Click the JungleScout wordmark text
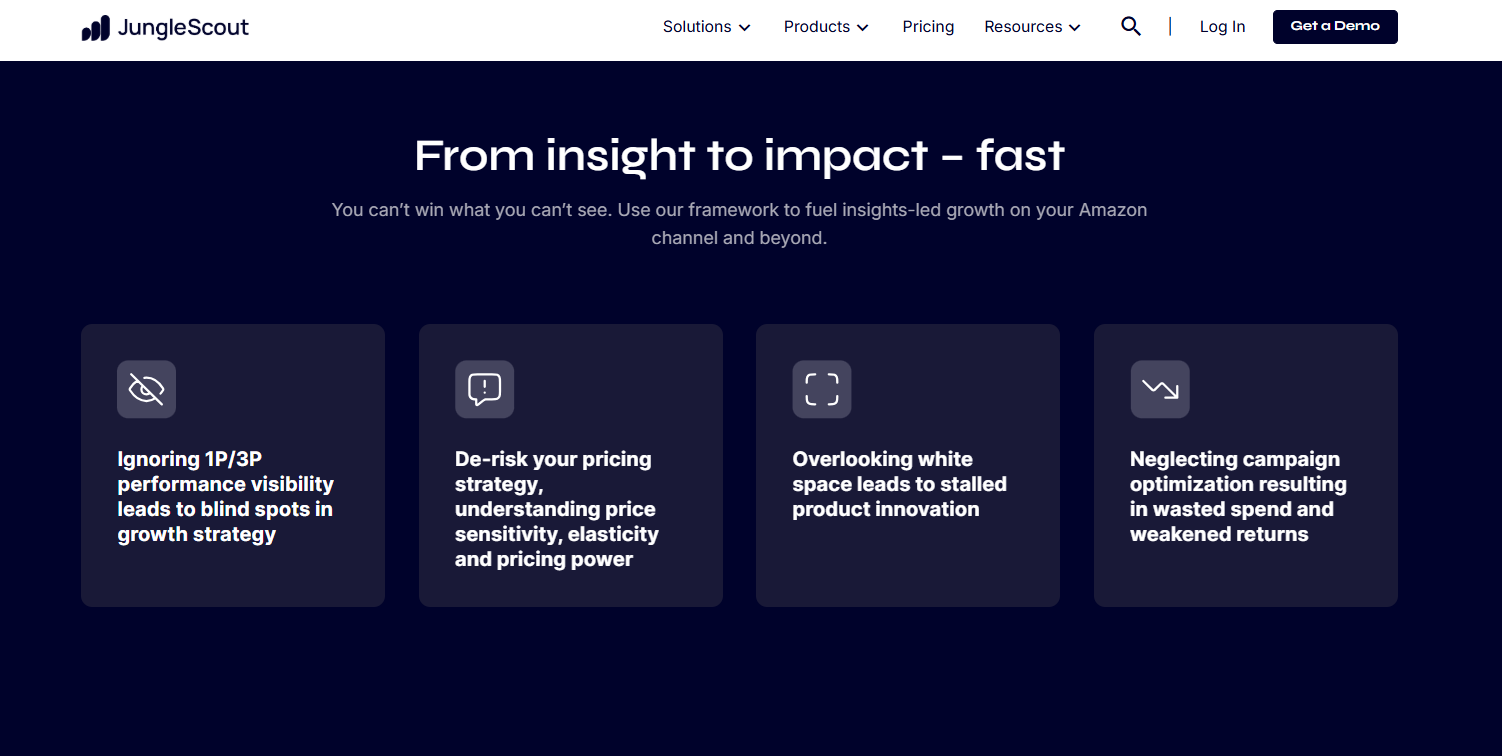This screenshot has height=756, width=1502. pos(183,28)
